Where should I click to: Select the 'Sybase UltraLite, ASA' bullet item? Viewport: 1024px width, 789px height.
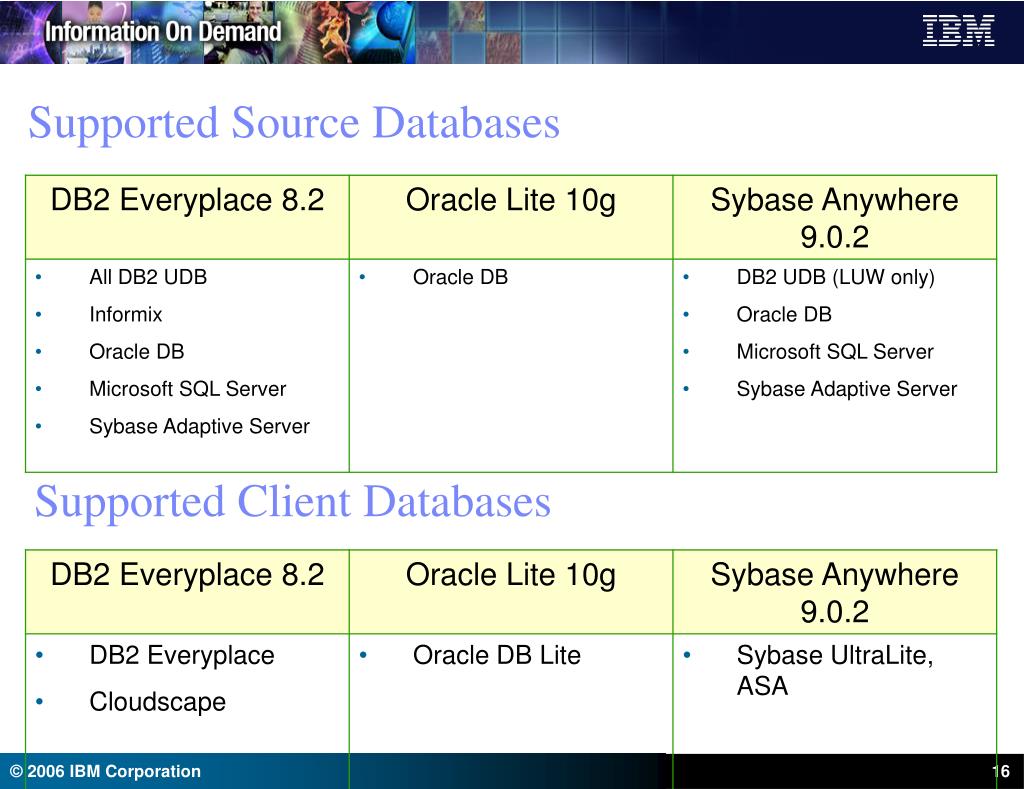tap(835, 670)
